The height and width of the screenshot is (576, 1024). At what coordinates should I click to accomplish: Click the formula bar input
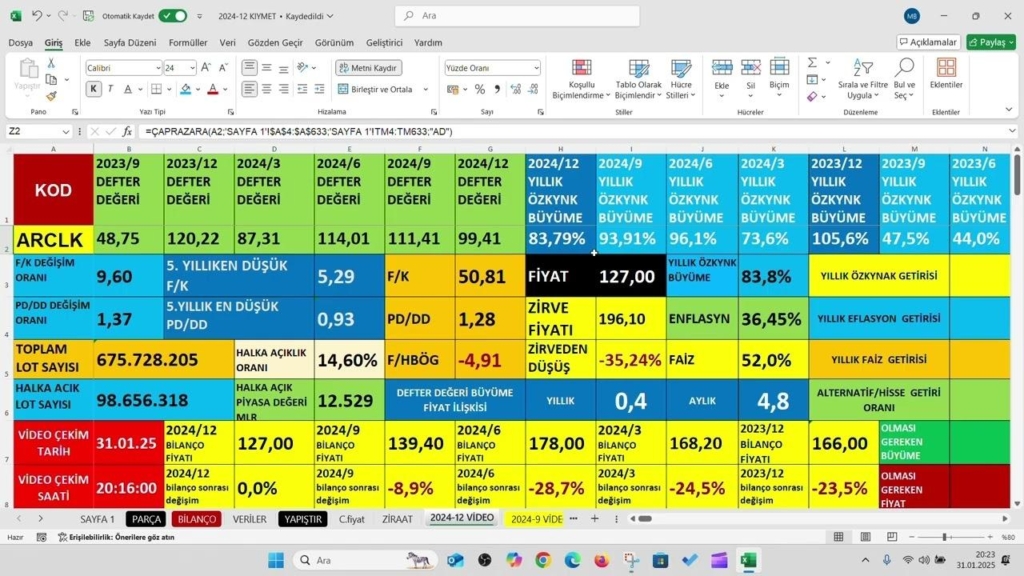pos(575,131)
